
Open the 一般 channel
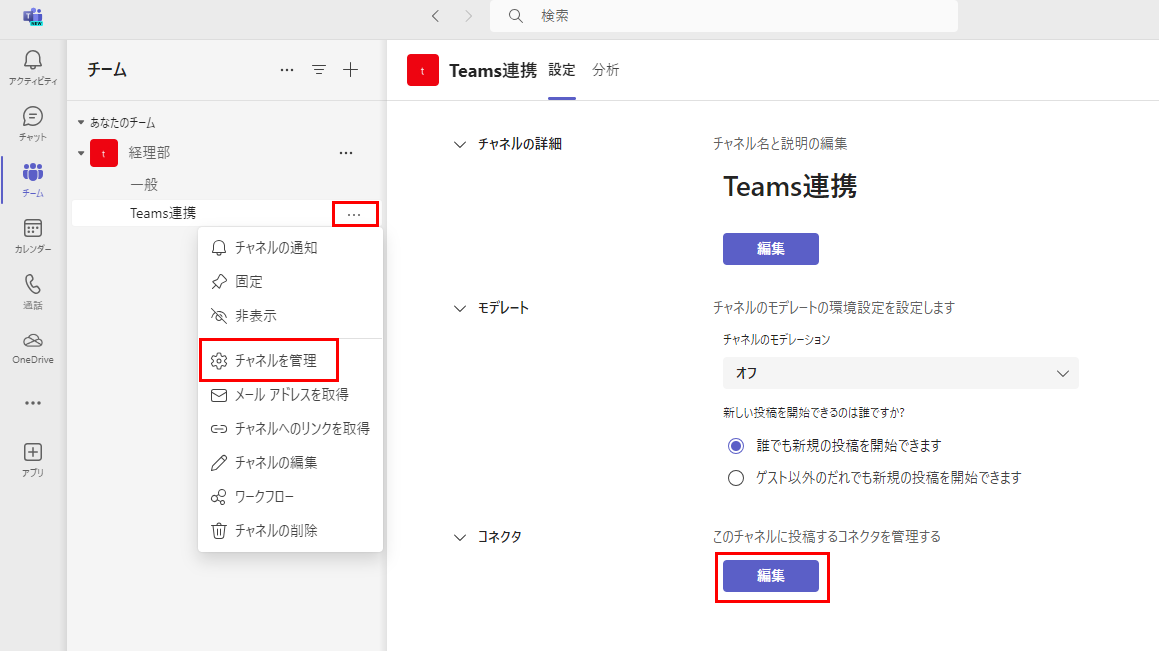click(144, 185)
